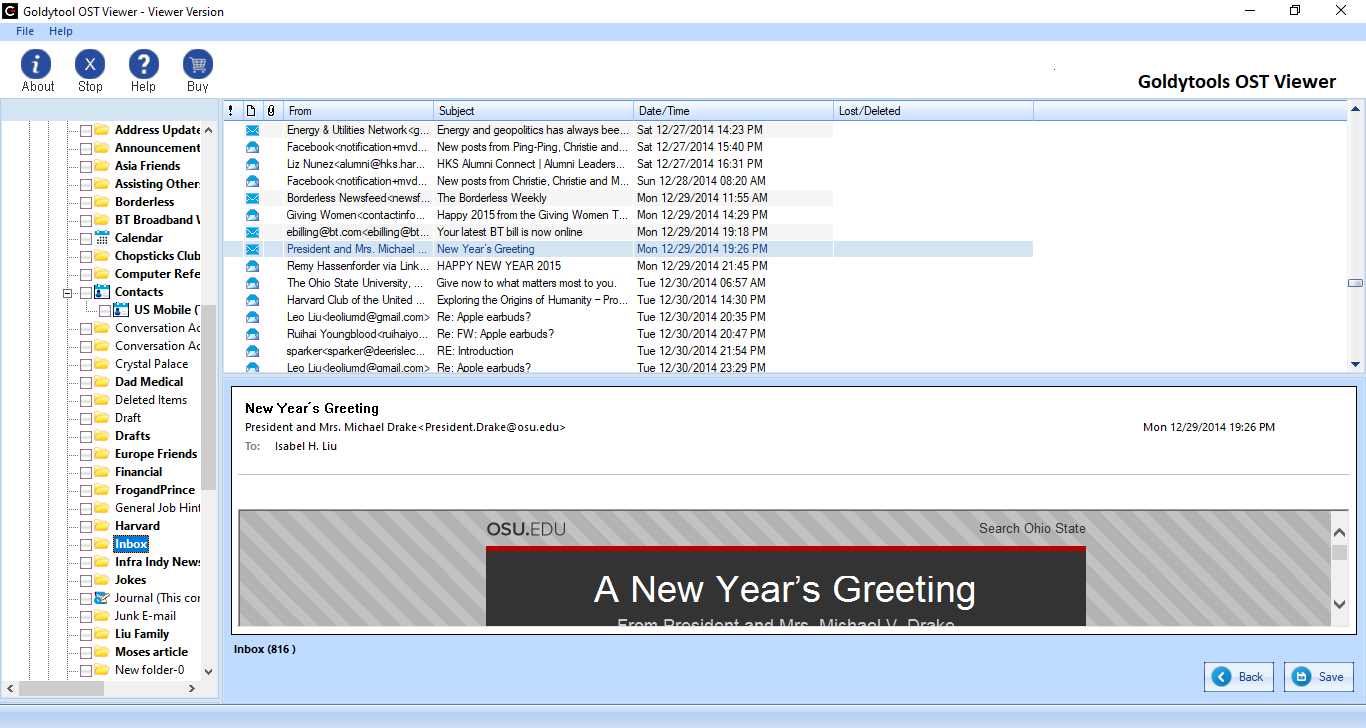Screen dimensions: 1366x728
Task: Click the Save button
Action: 1319,677
